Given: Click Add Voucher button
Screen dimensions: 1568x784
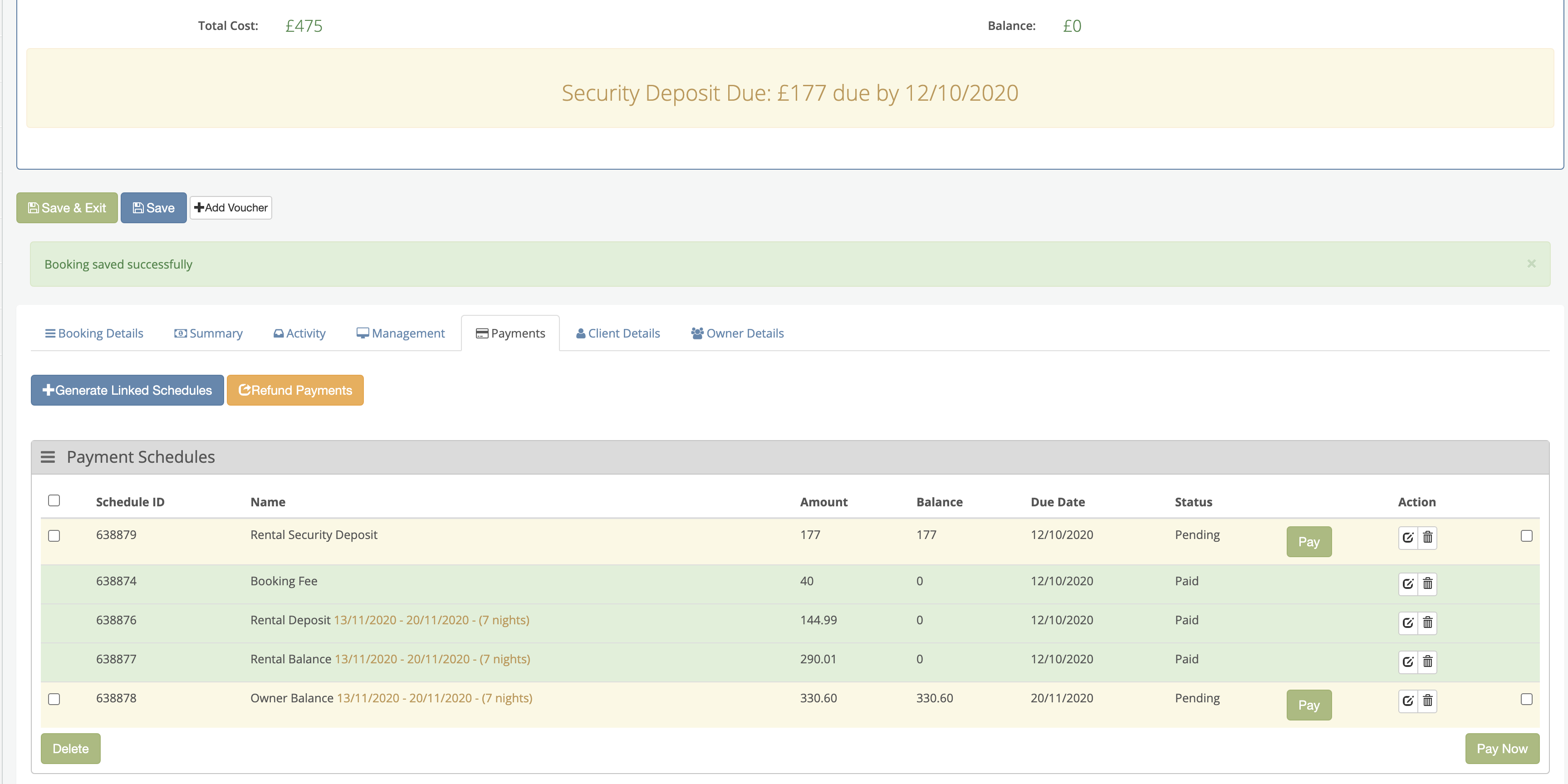Looking at the screenshot, I should point(230,207).
